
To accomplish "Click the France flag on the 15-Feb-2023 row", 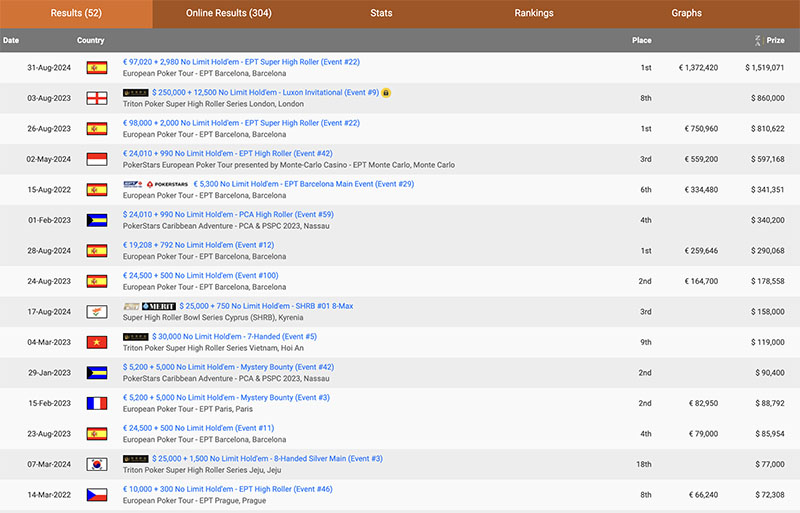I will pyautogui.click(x=96, y=404).
